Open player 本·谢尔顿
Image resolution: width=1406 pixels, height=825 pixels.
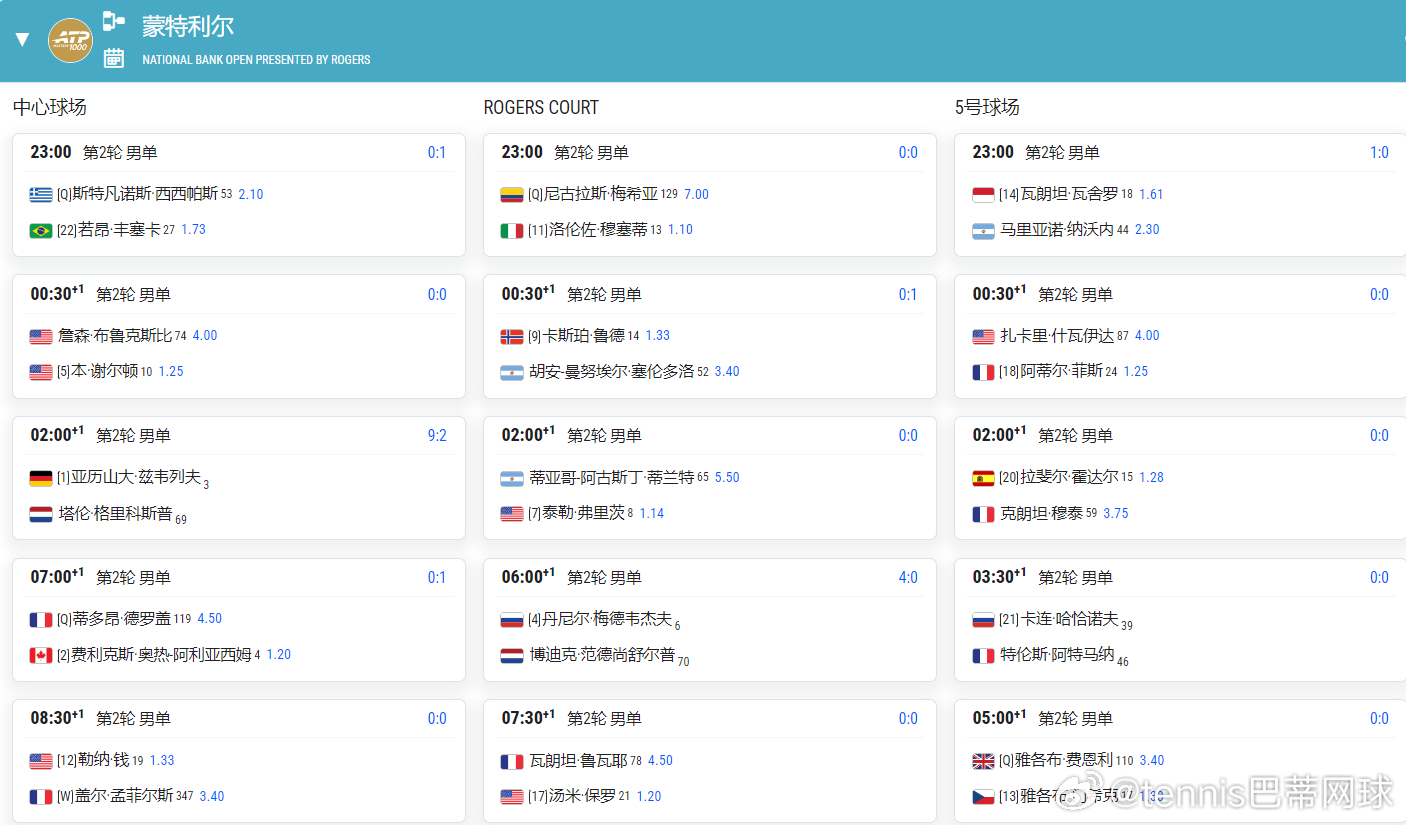point(104,371)
